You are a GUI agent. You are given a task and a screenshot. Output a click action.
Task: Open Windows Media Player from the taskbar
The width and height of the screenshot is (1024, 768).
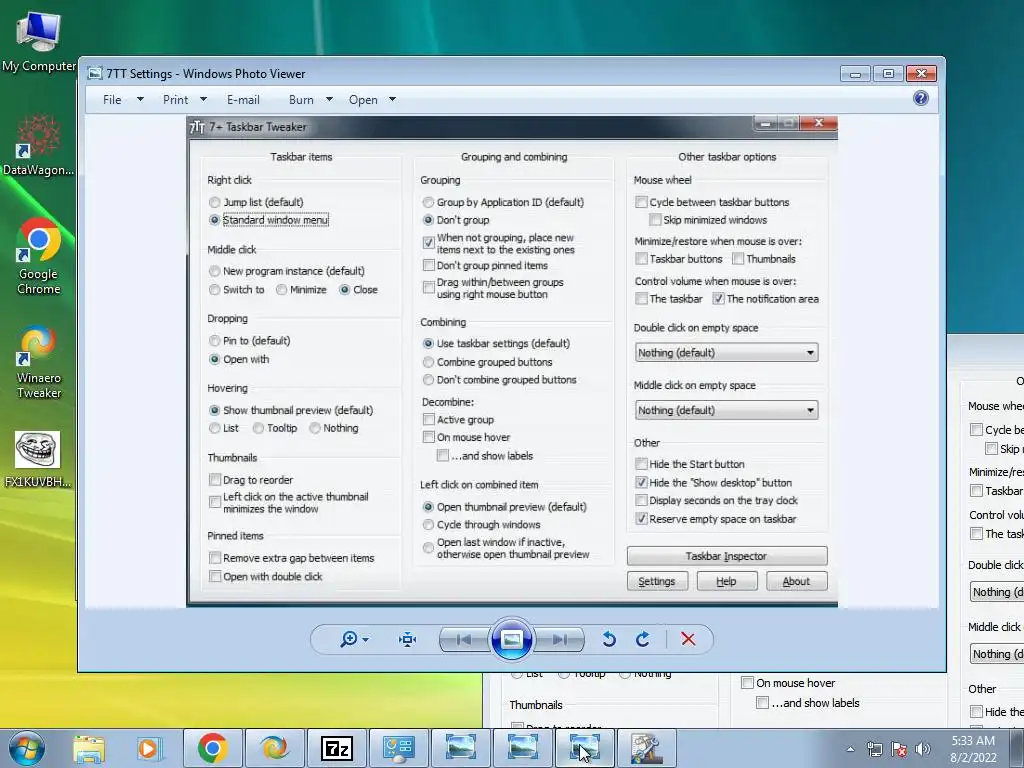click(150, 748)
